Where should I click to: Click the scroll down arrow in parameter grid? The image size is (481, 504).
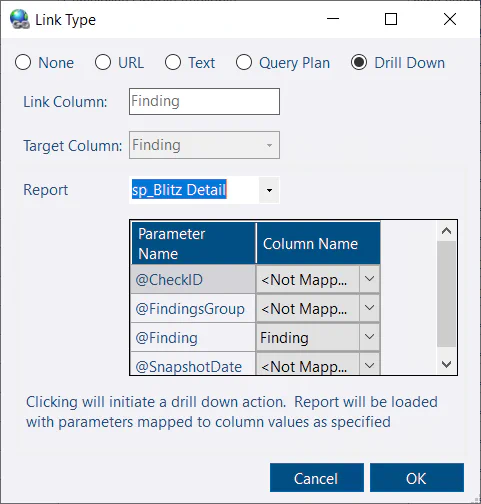pyautogui.click(x=446, y=364)
